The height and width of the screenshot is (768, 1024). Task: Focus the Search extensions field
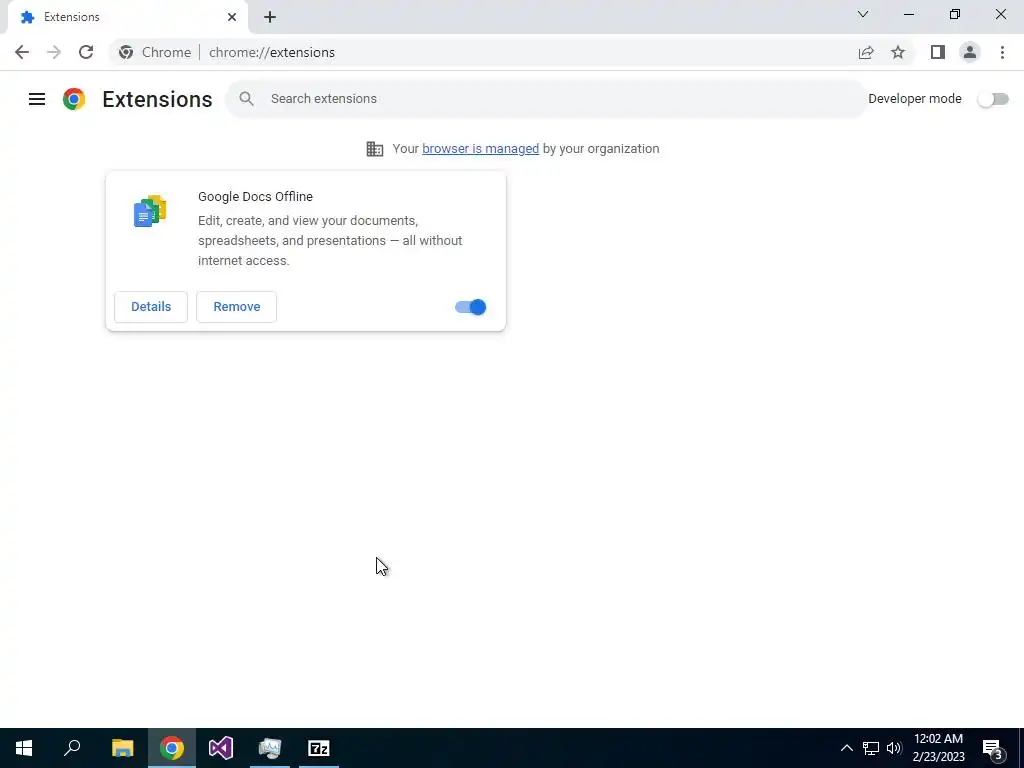tap(546, 99)
